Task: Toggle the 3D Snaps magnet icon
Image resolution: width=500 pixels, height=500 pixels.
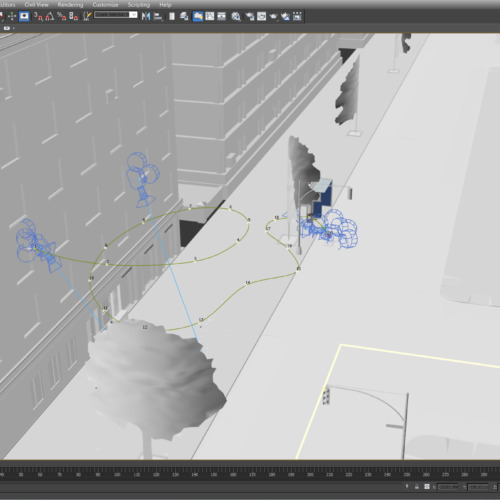Action: [x=38, y=16]
